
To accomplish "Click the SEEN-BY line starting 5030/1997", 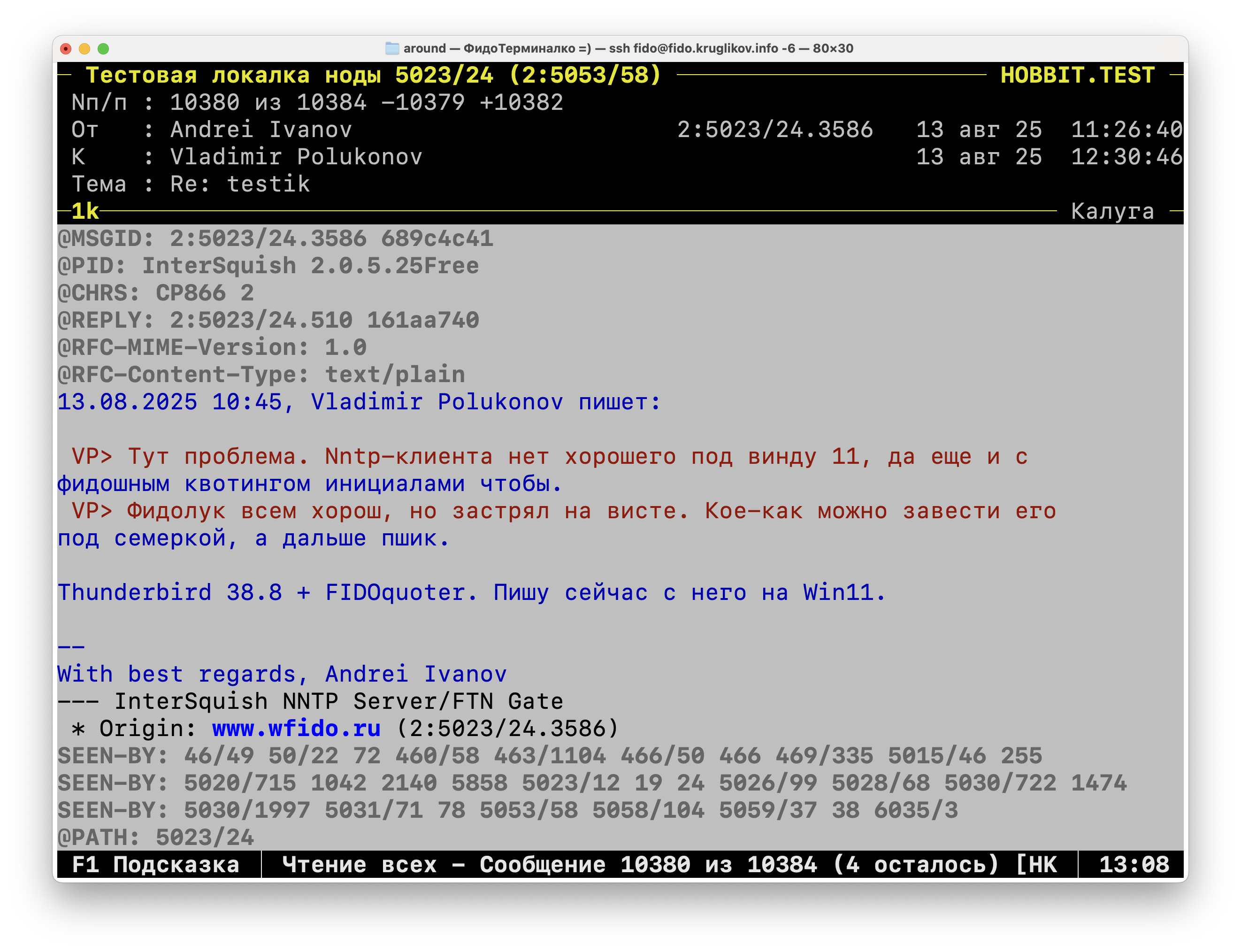I will click(508, 810).
